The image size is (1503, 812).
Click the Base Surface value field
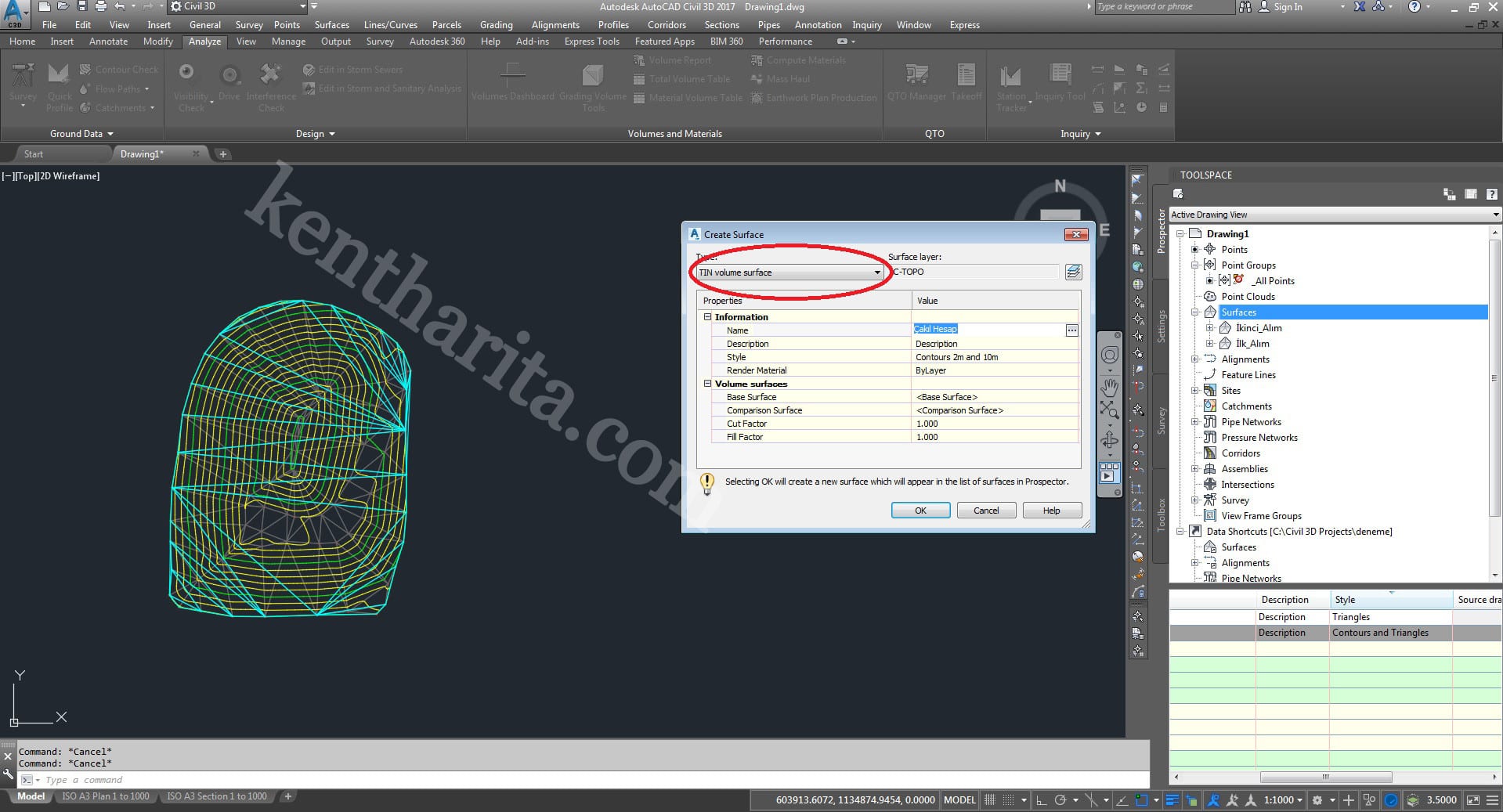[995, 397]
